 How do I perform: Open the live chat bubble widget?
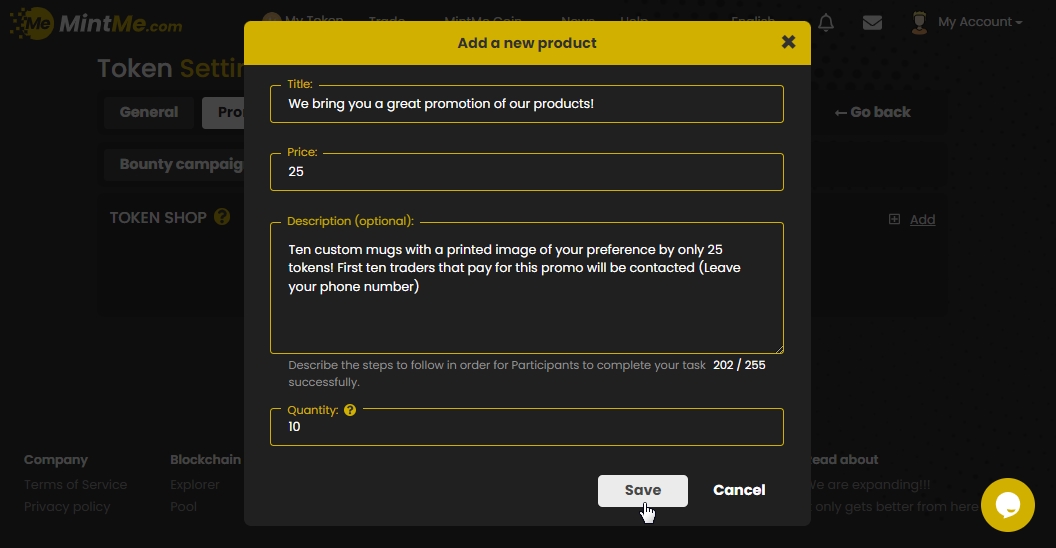pyautogui.click(x=1007, y=505)
